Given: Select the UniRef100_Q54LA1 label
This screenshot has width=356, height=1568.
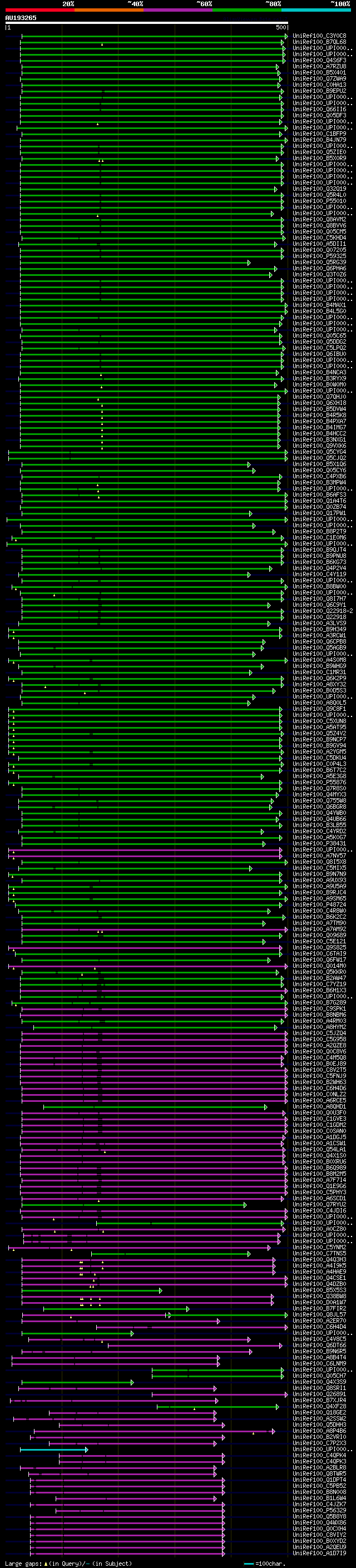Looking at the screenshot, I should pos(319,1150).
